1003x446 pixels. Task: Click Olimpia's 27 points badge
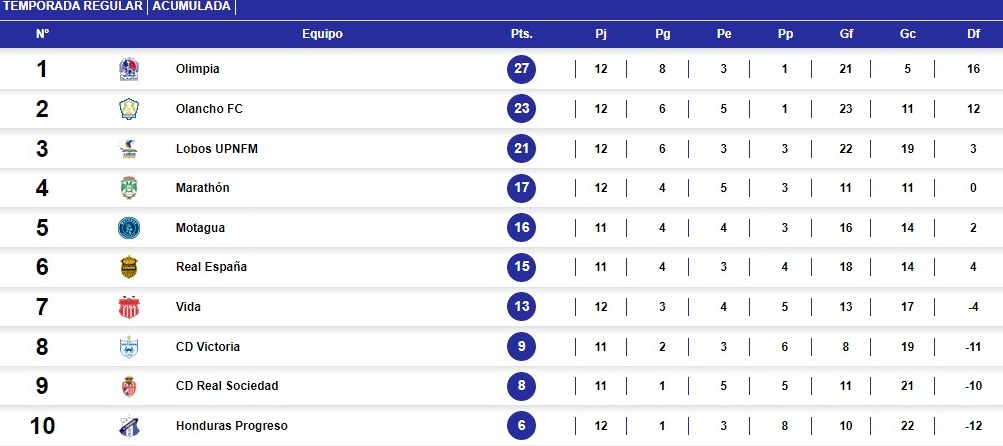point(521,70)
